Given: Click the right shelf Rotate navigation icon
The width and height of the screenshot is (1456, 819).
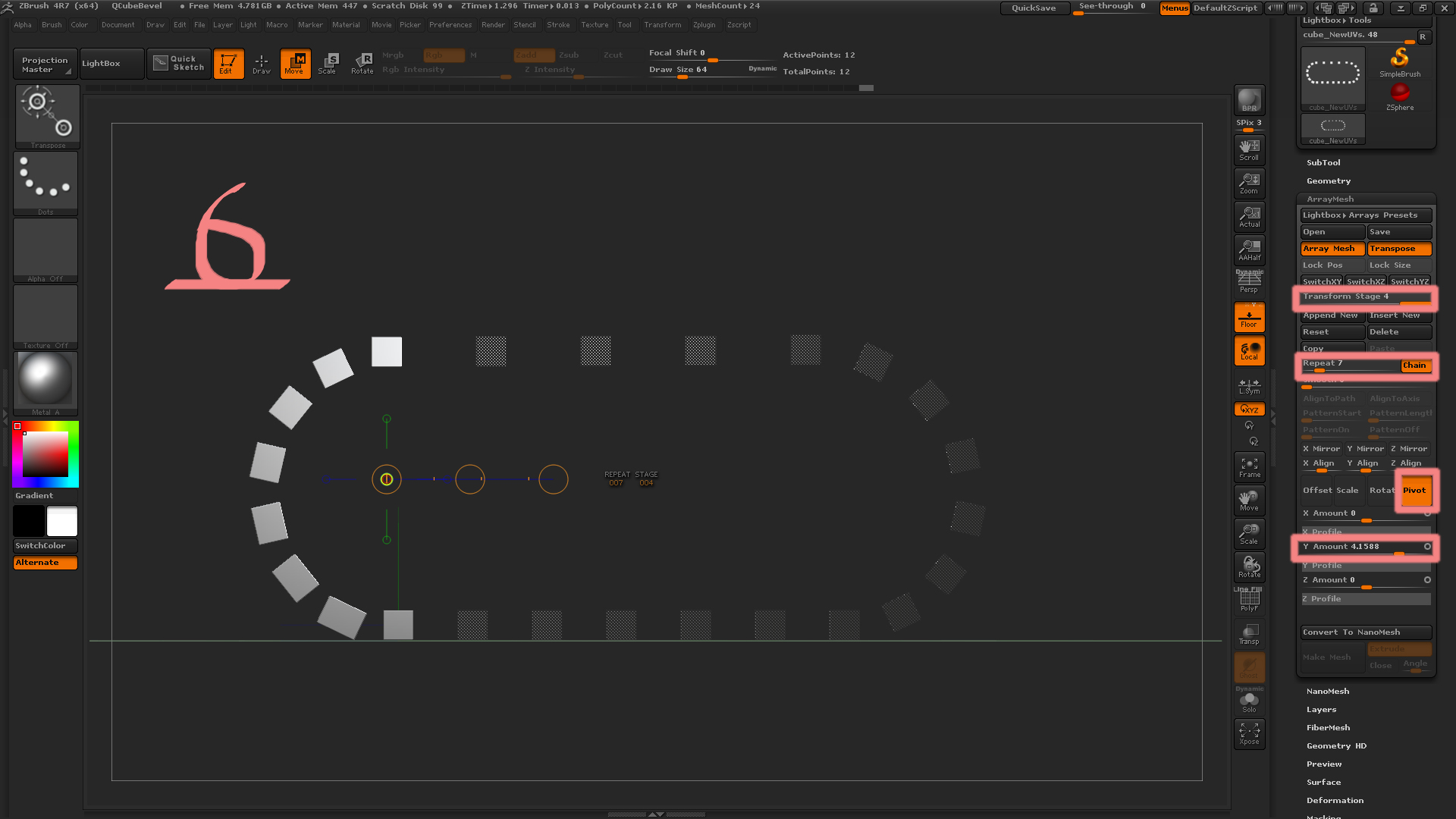Looking at the screenshot, I should (1249, 567).
